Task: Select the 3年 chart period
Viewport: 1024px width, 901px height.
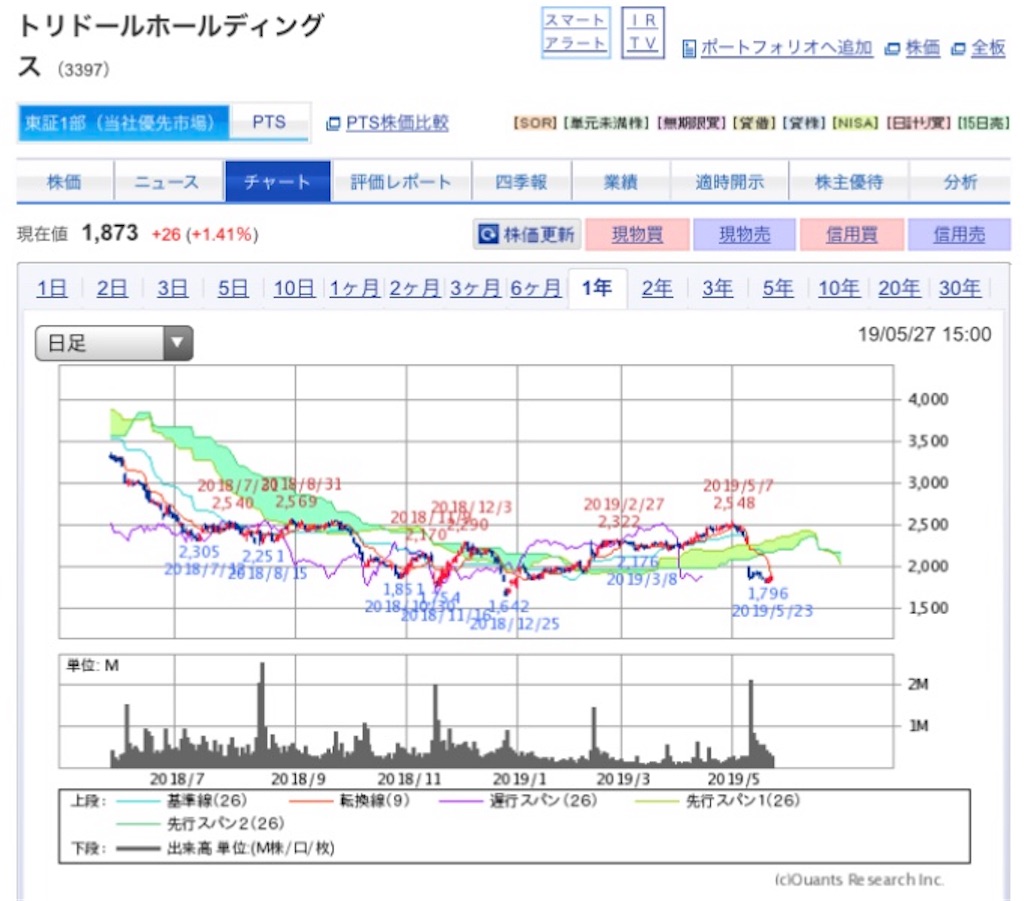Action: pyautogui.click(x=718, y=288)
